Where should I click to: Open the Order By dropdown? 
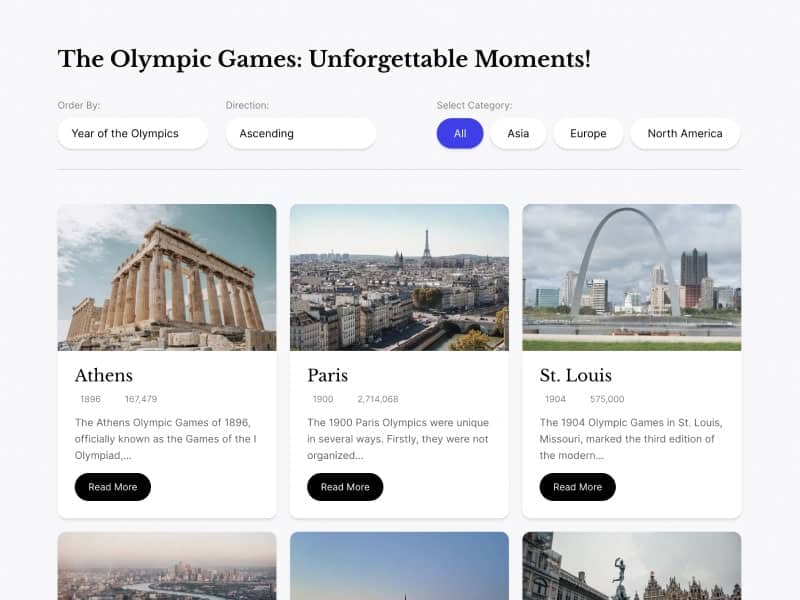(x=133, y=134)
